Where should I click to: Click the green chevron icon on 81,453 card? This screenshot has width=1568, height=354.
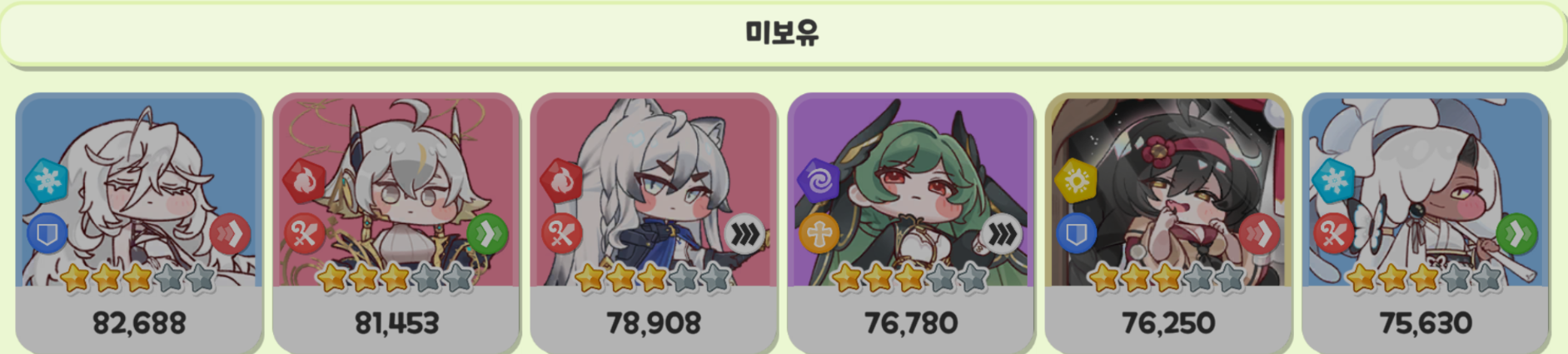487,235
